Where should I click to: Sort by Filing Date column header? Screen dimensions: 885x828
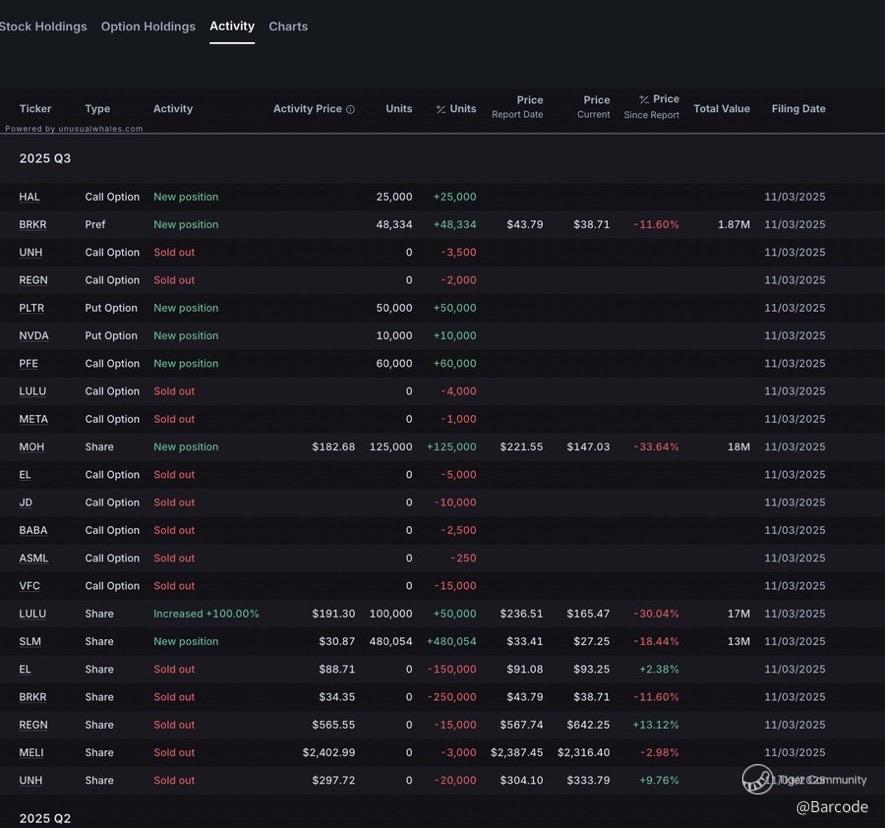click(x=798, y=108)
